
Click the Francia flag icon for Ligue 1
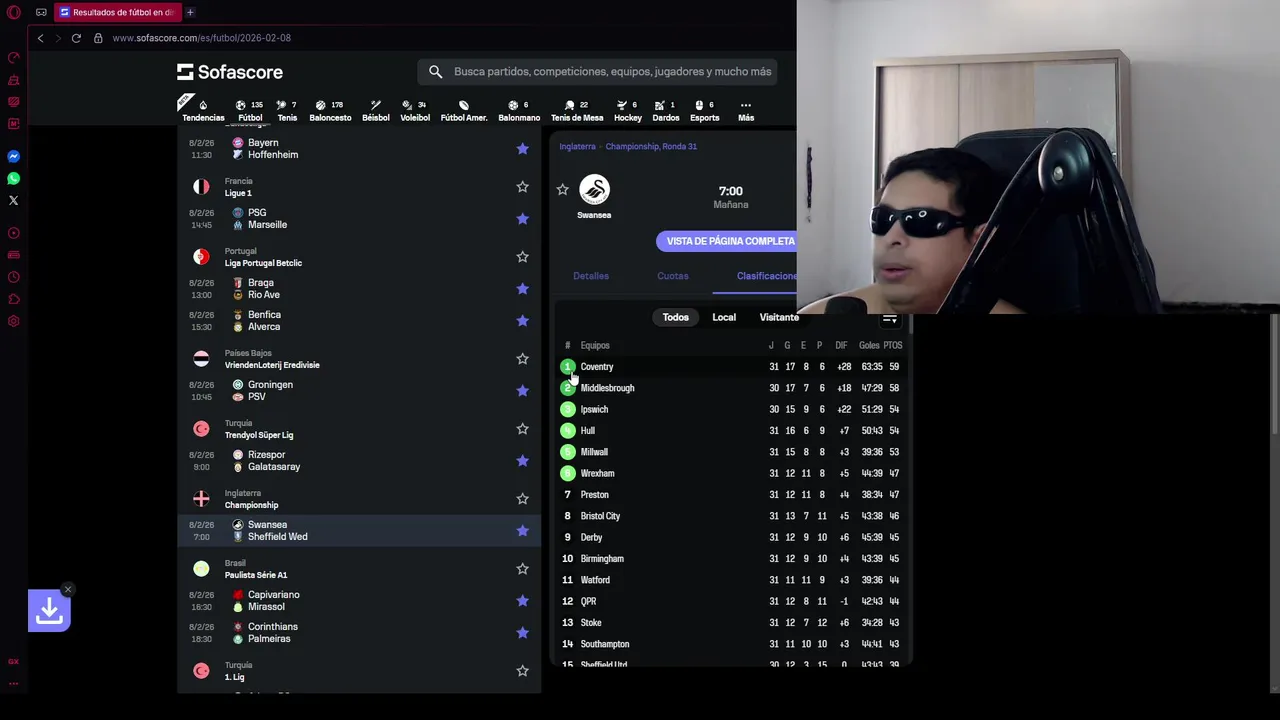pyautogui.click(x=201, y=187)
